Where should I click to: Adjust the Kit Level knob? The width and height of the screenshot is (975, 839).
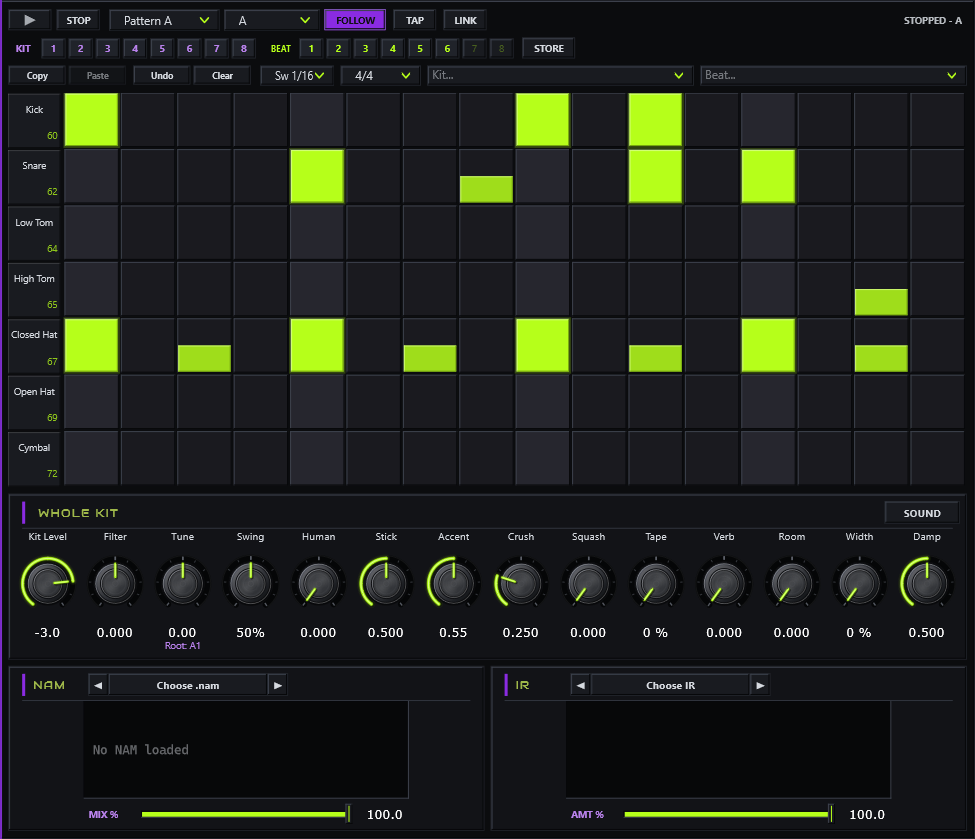(x=47, y=582)
